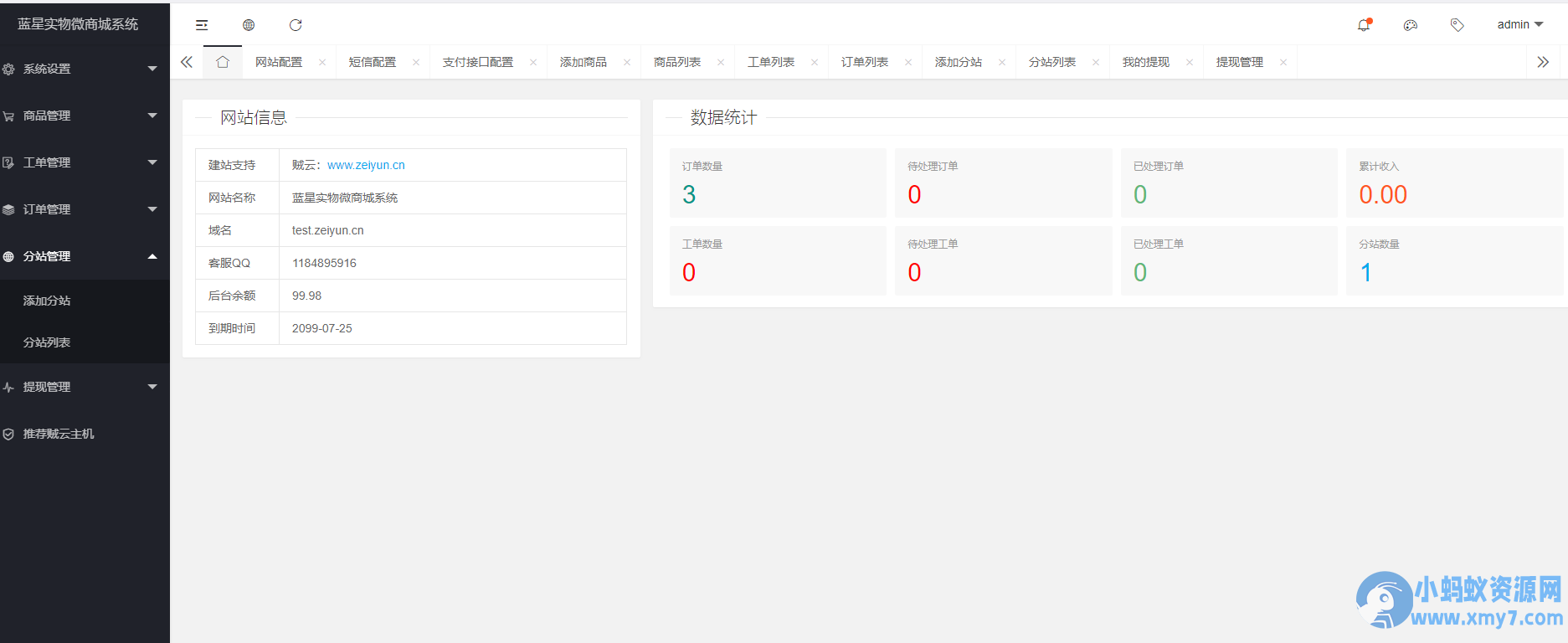
Task: Click the 系统设置 gear icon
Action: pyautogui.click(x=8, y=69)
